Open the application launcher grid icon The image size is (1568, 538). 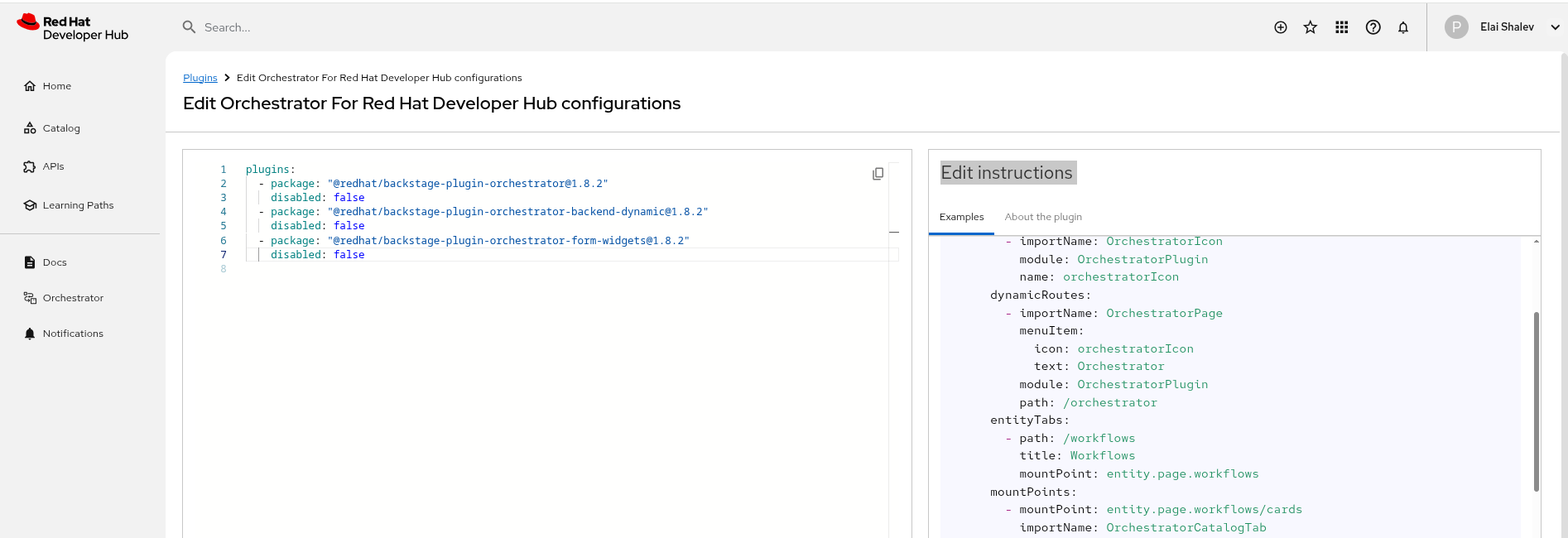tap(1342, 27)
